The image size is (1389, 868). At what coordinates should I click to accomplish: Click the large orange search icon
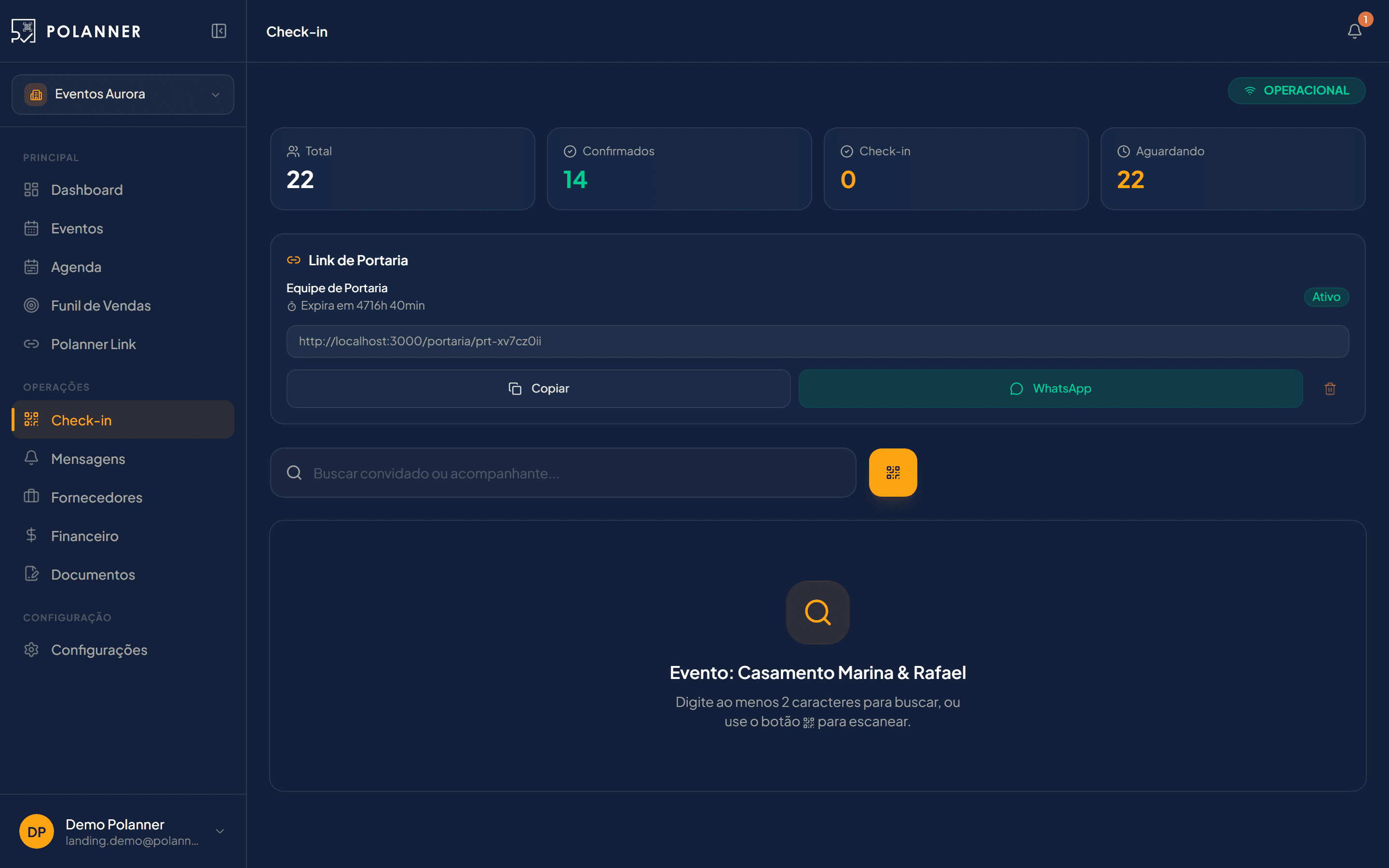point(817,612)
